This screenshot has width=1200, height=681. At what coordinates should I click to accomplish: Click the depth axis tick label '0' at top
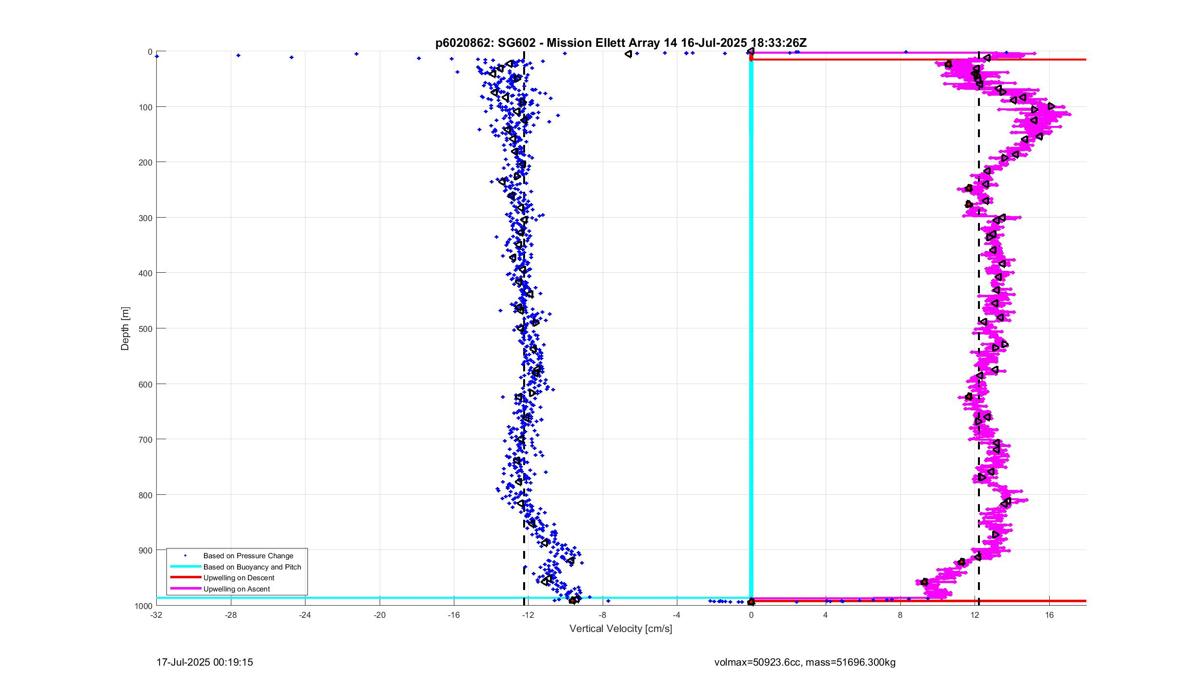point(149,52)
